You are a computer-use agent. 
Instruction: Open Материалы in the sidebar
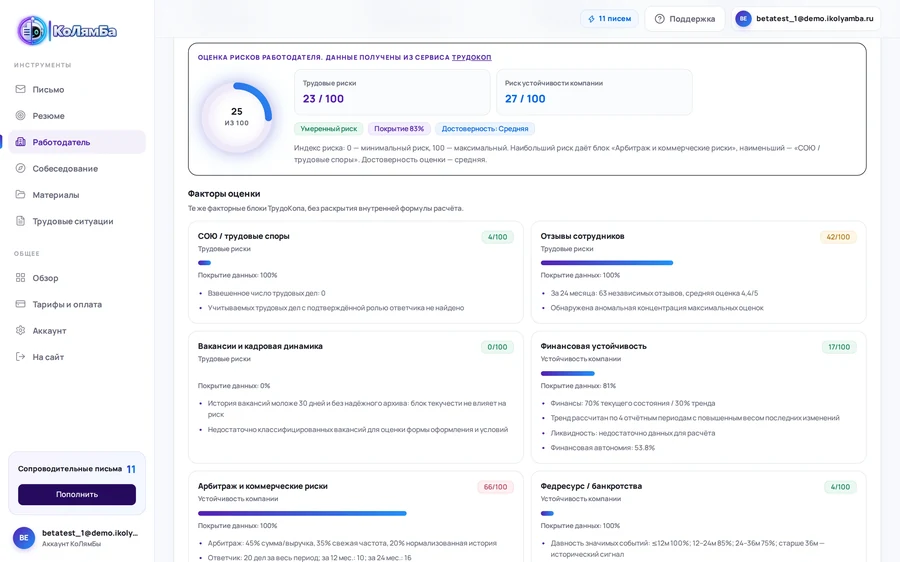coord(77,195)
